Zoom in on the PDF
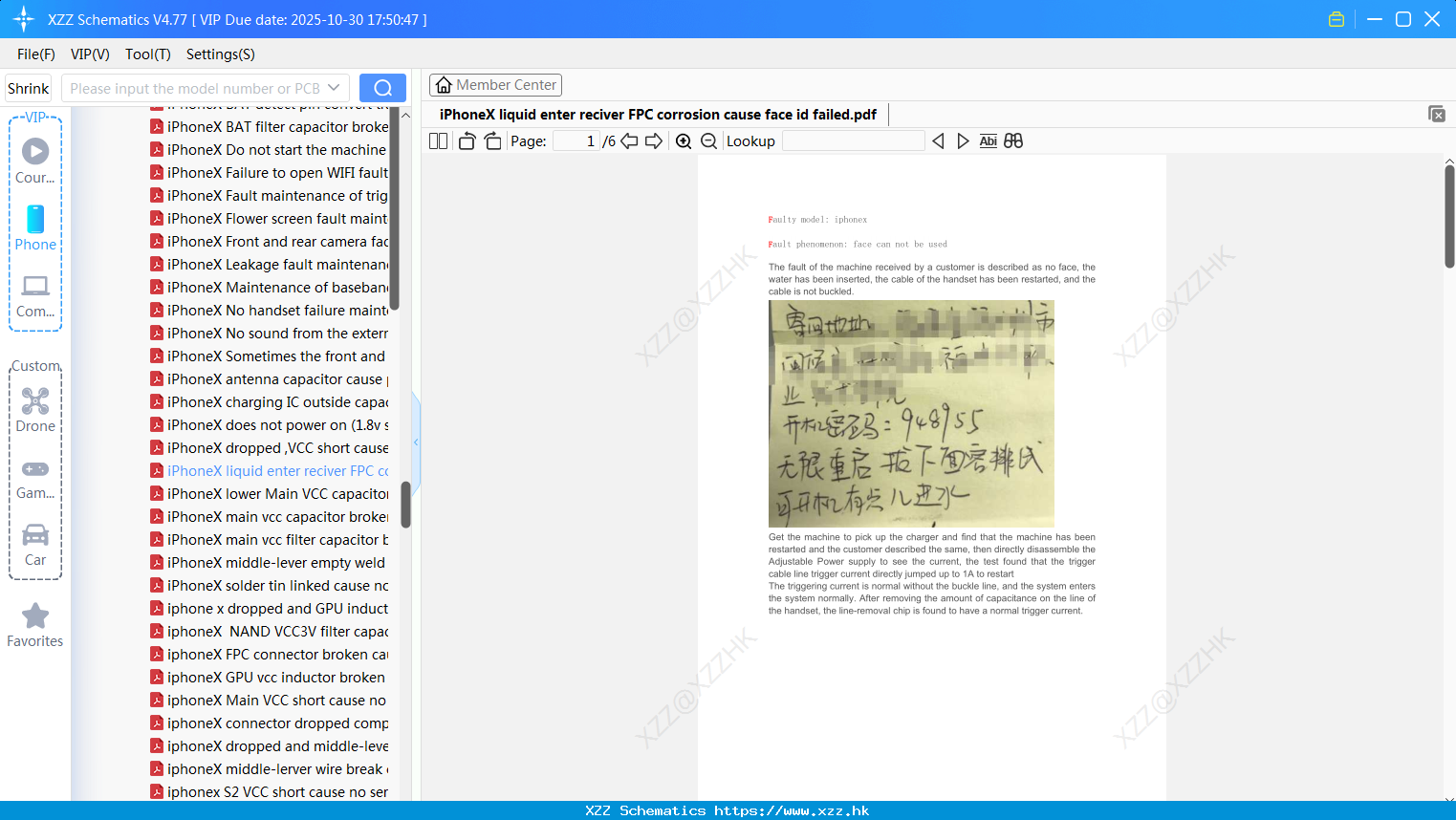 684,141
